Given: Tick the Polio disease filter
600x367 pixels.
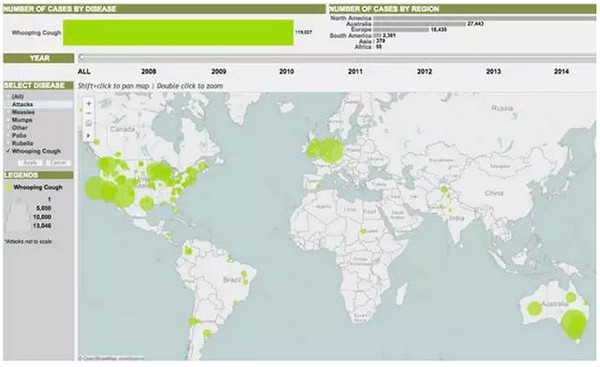Looking at the screenshot, I should click(x=8, y=135).
